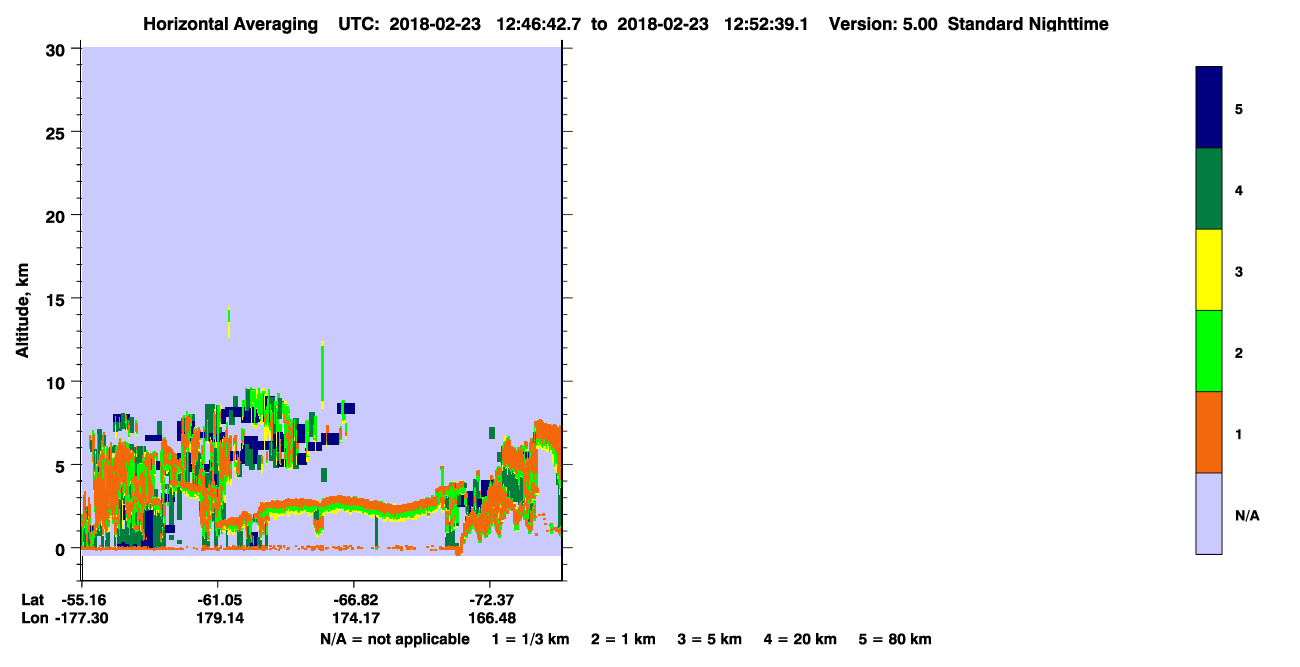This screenshot has width=1300, height=667.
Task: Click longitude value -177.30
Action: 83,618
